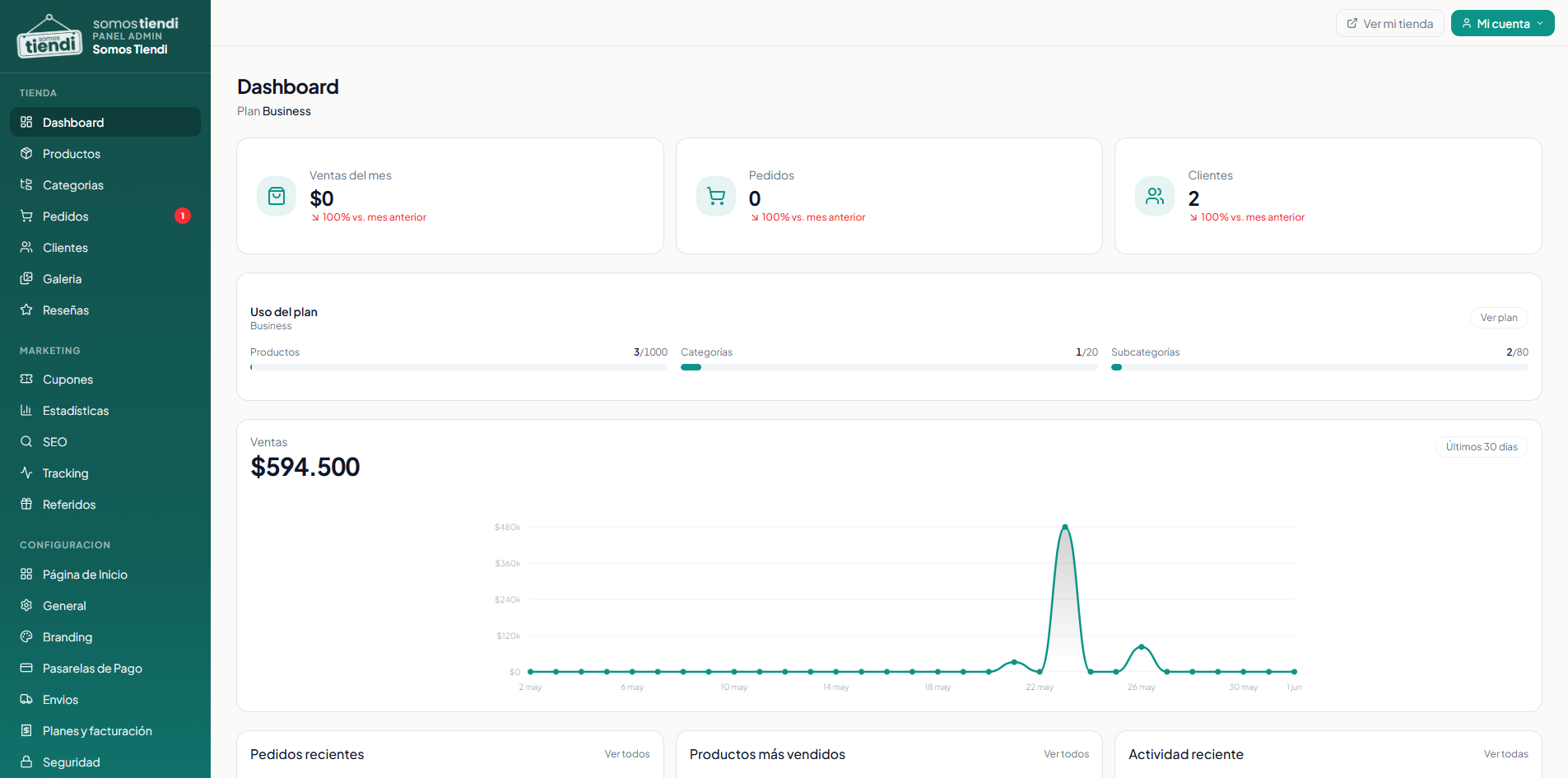
Task: Navigate to Estadísticas
Action: click(x=105, y=410)
